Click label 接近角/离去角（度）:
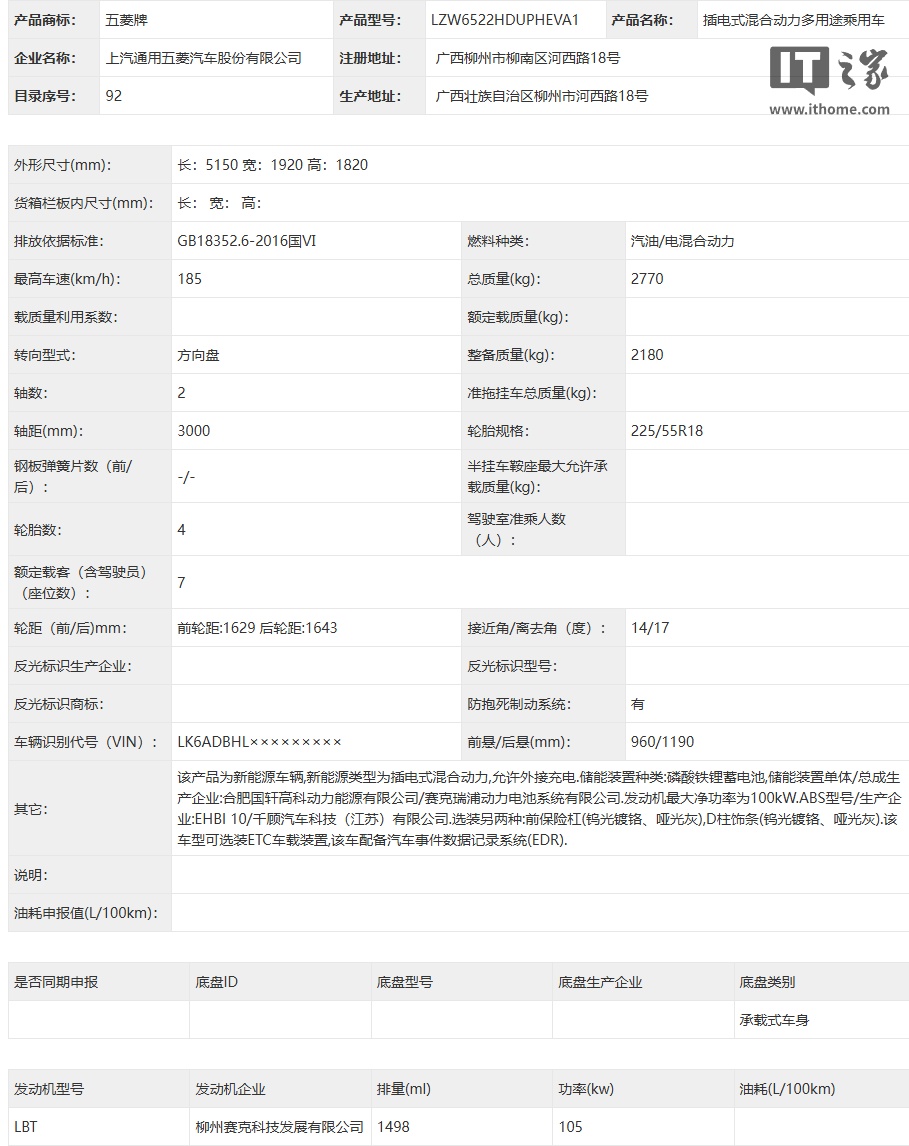909x1146 pixels. [x=537, y=628]
